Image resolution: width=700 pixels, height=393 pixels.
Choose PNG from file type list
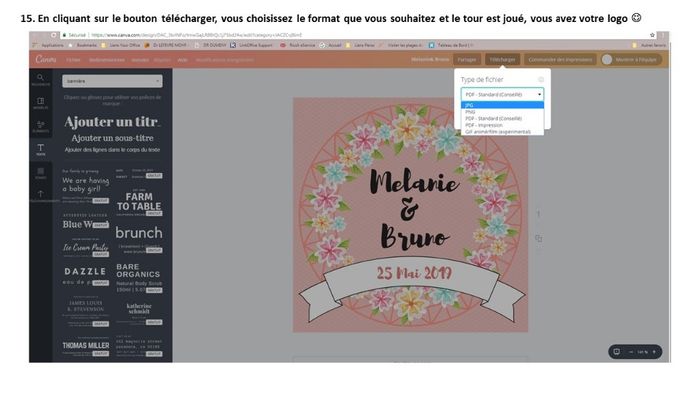coord(502,112)
